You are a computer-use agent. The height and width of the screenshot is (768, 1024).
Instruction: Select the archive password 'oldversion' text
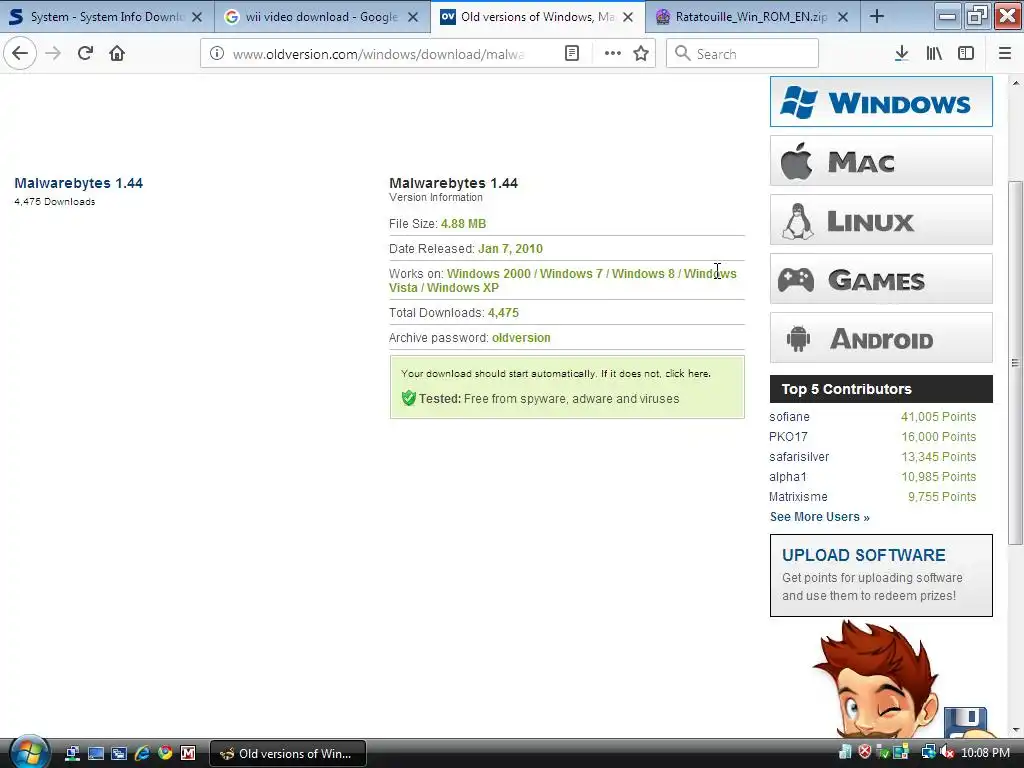pyautogui.click(x=521, y=338)
